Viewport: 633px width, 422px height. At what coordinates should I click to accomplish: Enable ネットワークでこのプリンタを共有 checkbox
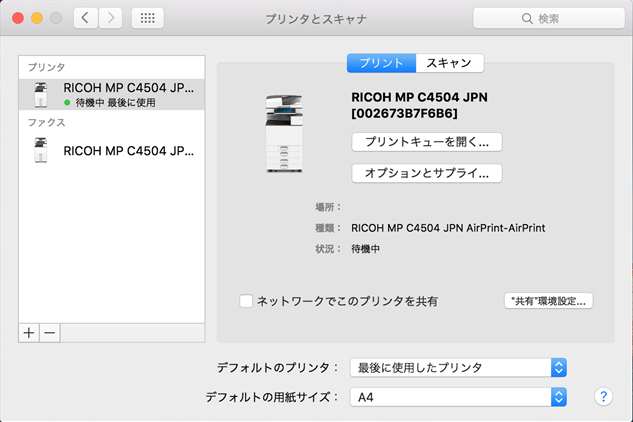pyautogui.click(x=246, y=300)
